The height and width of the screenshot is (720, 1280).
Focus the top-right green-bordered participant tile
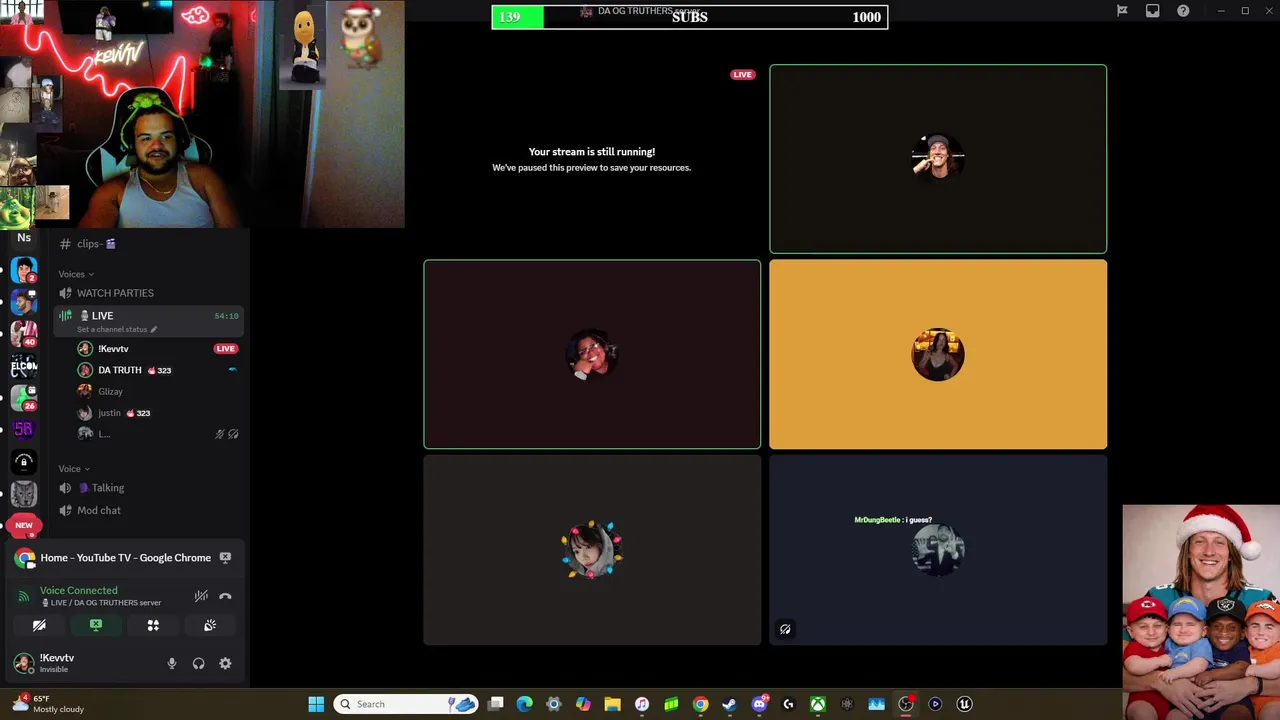click(938, 159)
